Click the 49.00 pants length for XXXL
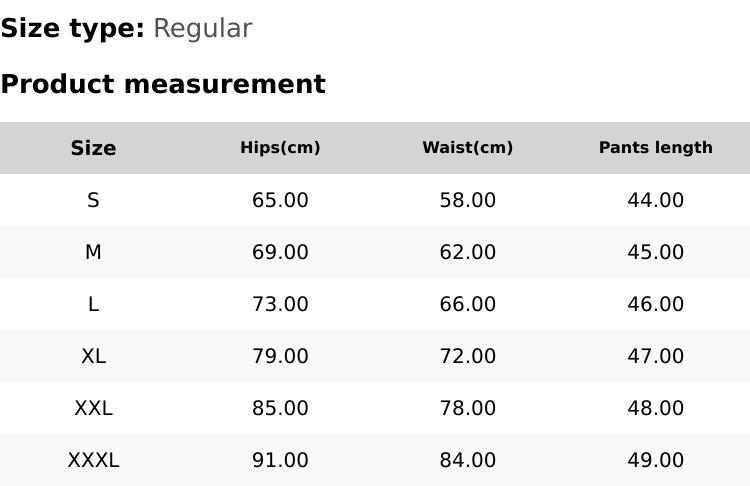This screenshot has height=486, width=750. pos(655,460)
